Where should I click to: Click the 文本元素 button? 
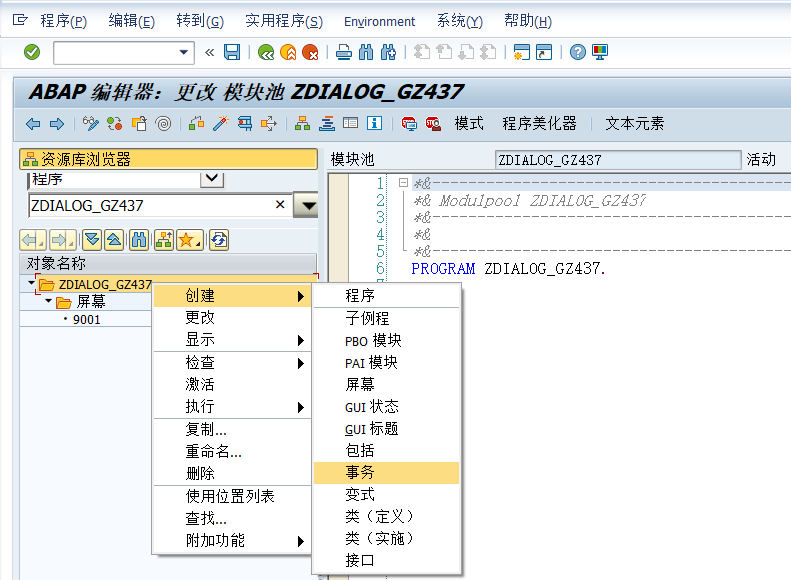634,124
